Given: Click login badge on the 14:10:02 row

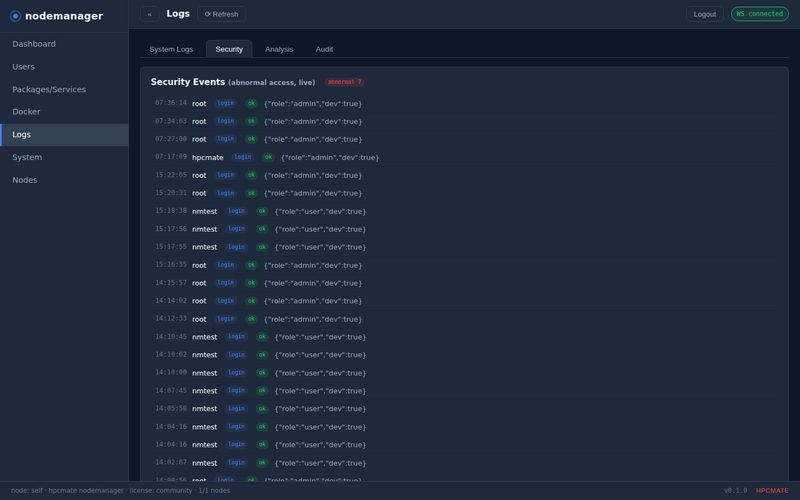Looking at the screenshot, I should [x=237, y=355].
